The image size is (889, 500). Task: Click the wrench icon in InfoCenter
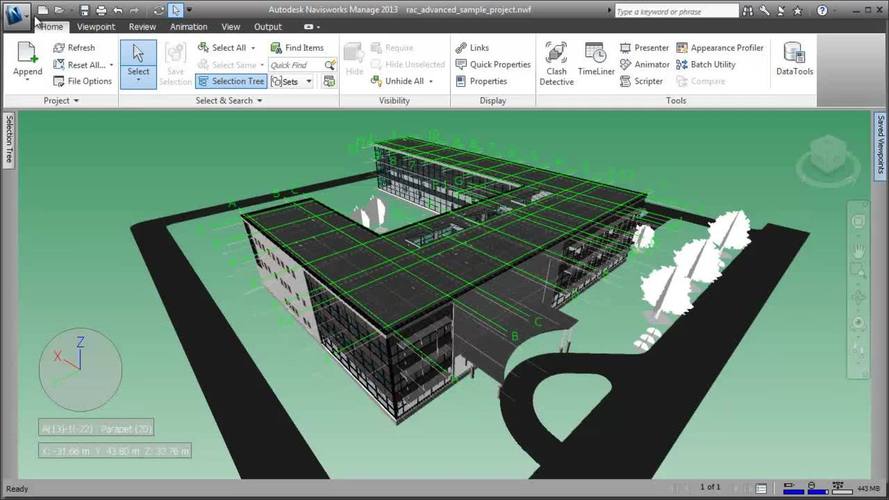pos(765,11)
